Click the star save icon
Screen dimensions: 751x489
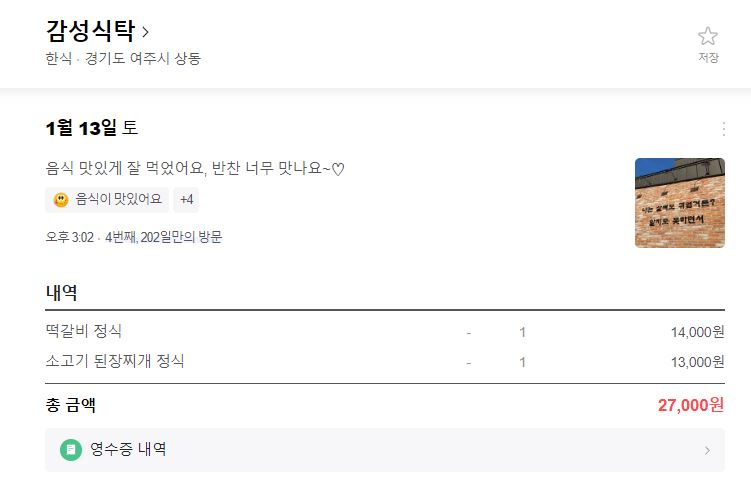click(708, 37)
